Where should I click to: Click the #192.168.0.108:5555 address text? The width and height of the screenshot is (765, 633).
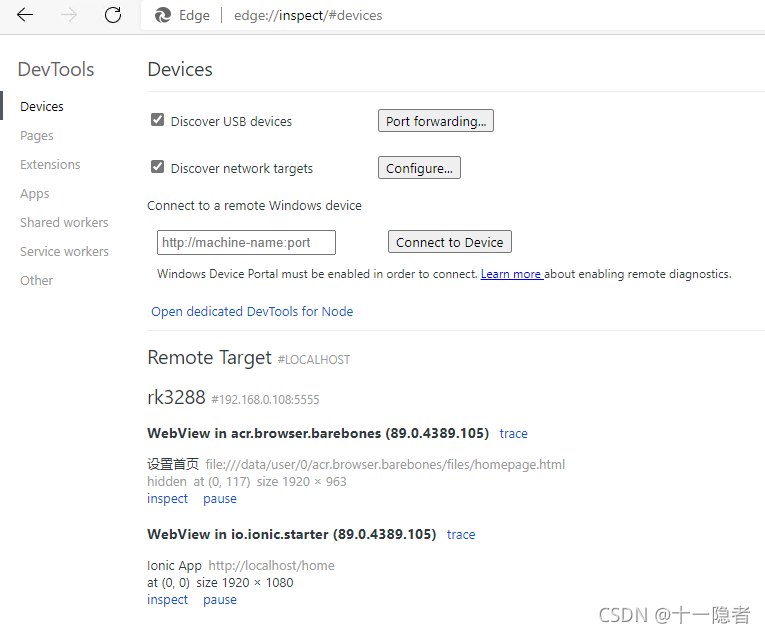pos(265,400)
